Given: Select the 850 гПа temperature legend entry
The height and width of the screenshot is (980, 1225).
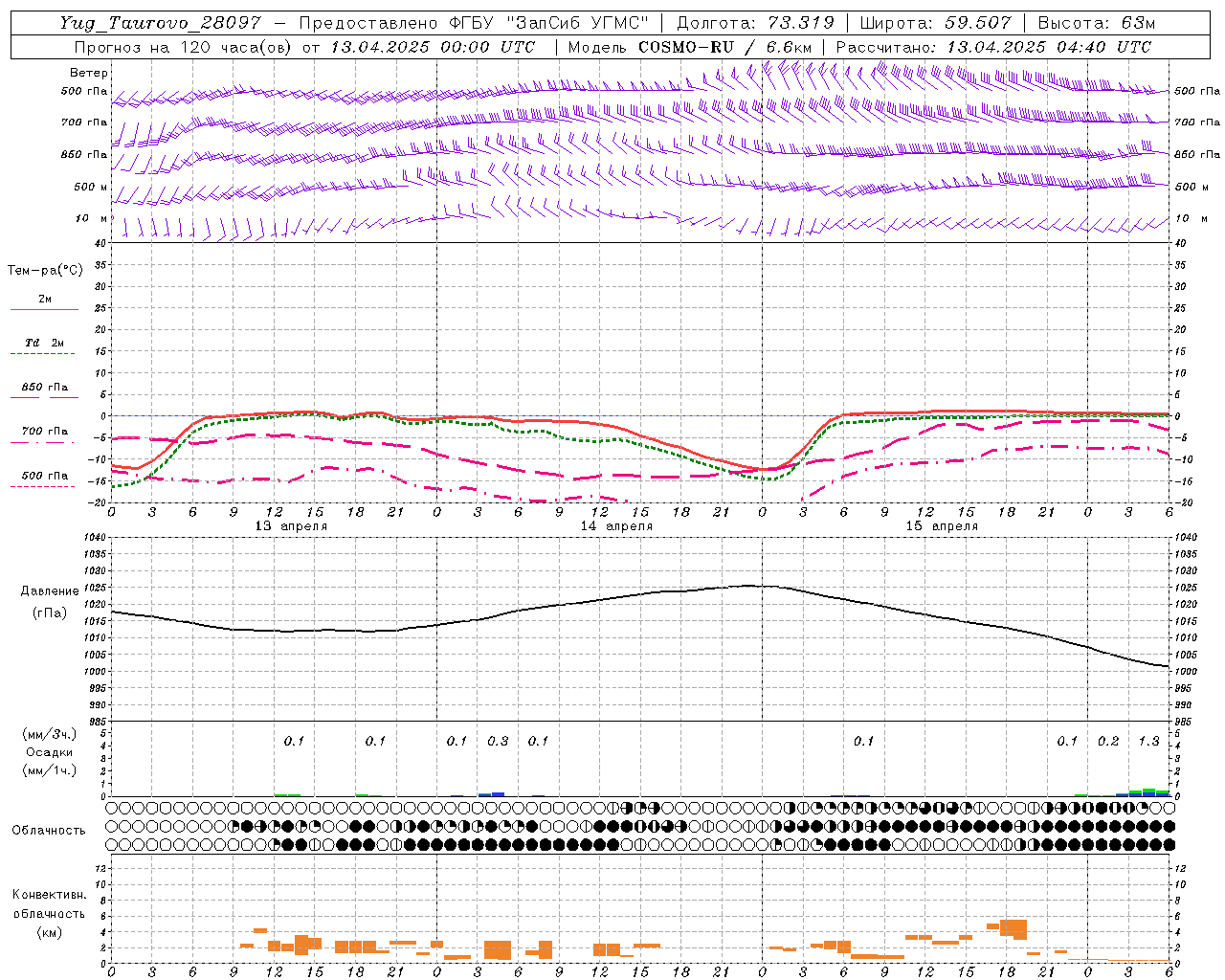Looking at the screenshot, I should point(44,388).
